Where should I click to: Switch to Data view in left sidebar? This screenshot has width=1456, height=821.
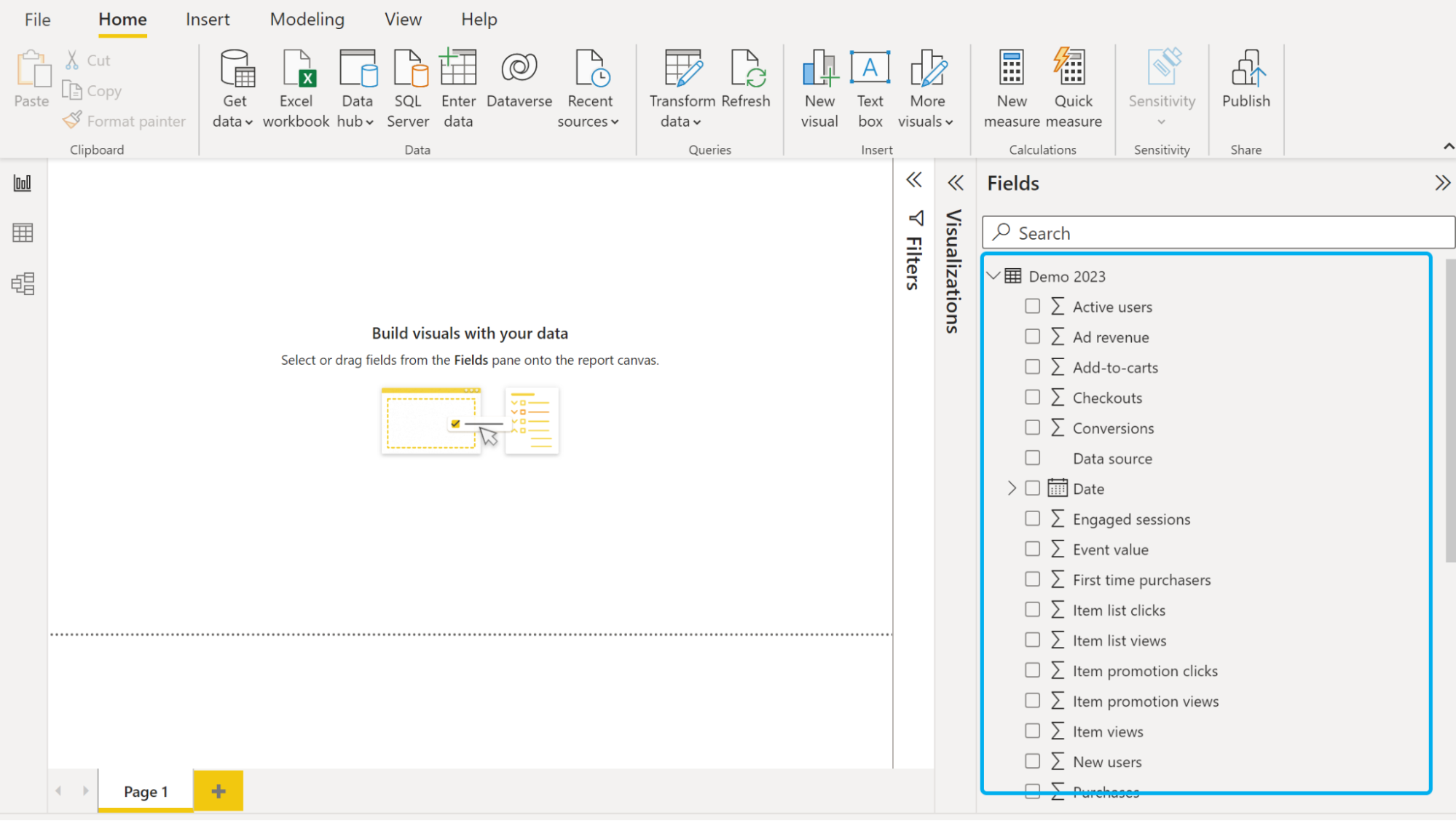click(23, 232)
